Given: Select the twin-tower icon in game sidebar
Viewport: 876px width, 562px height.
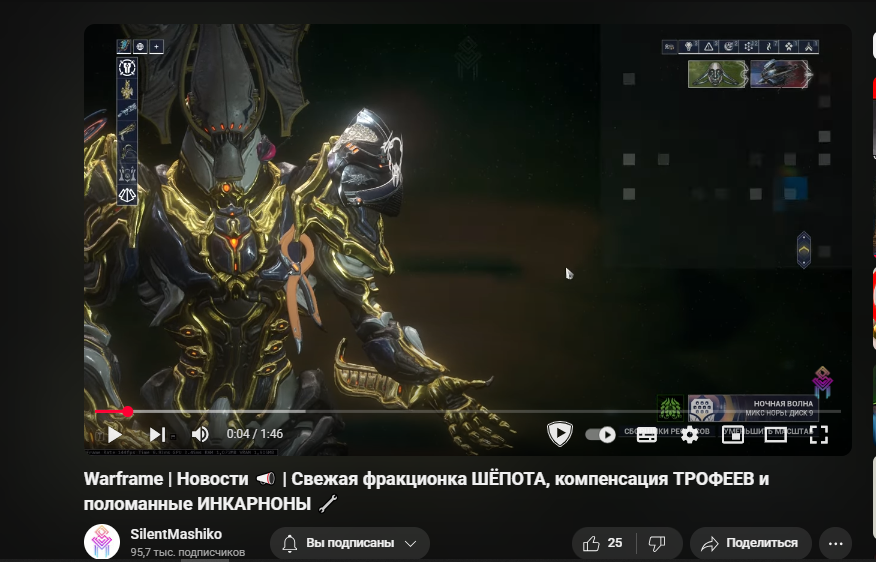Looking at the screenshot, I should 127,174.
